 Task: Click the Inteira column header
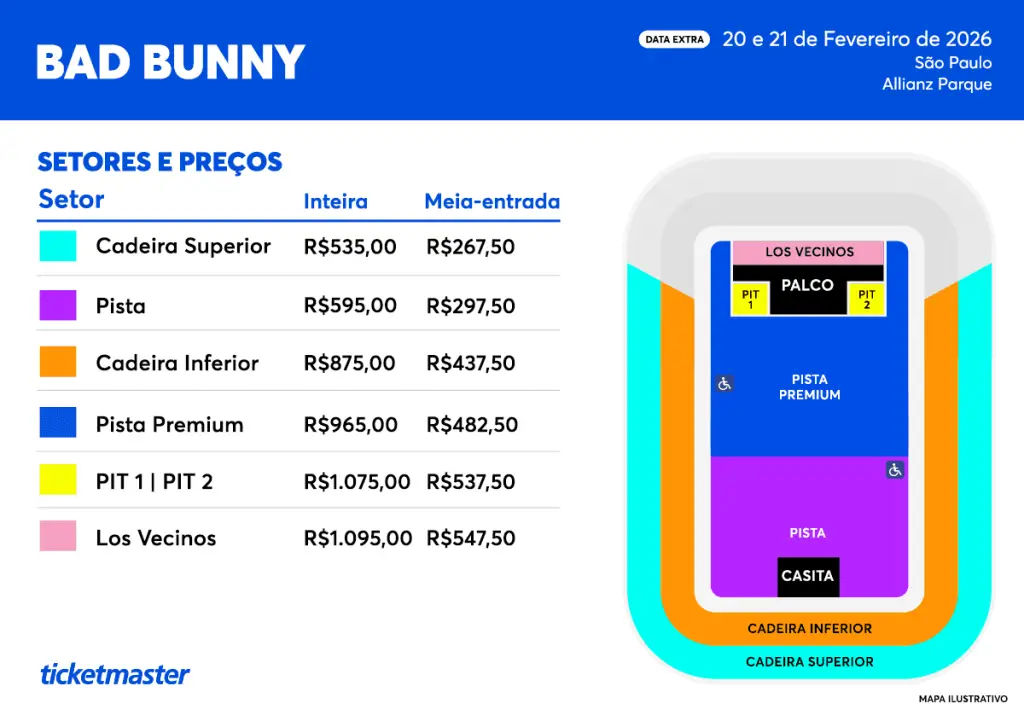tap(336, 202)
